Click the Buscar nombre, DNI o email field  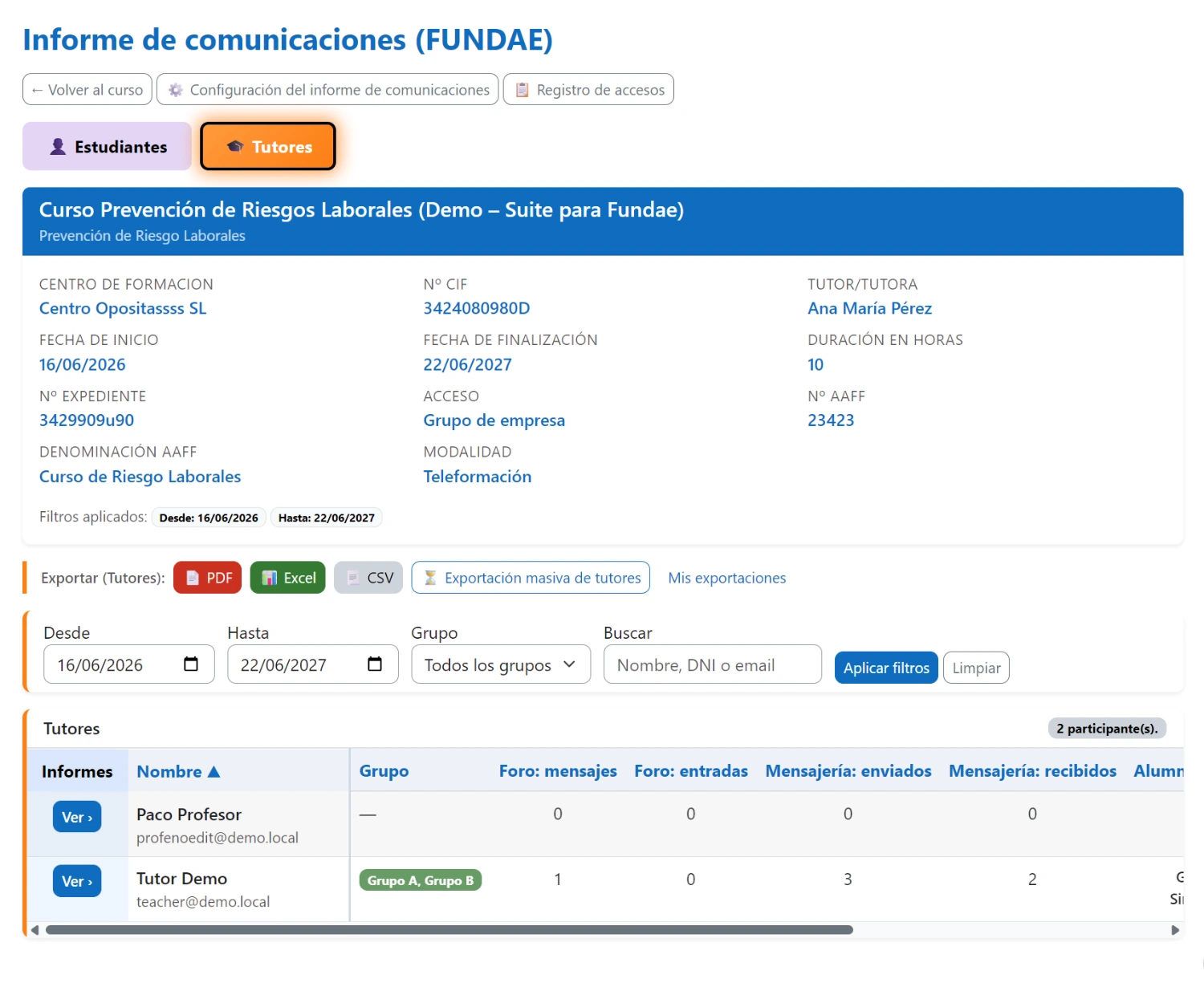click(713, 664)
